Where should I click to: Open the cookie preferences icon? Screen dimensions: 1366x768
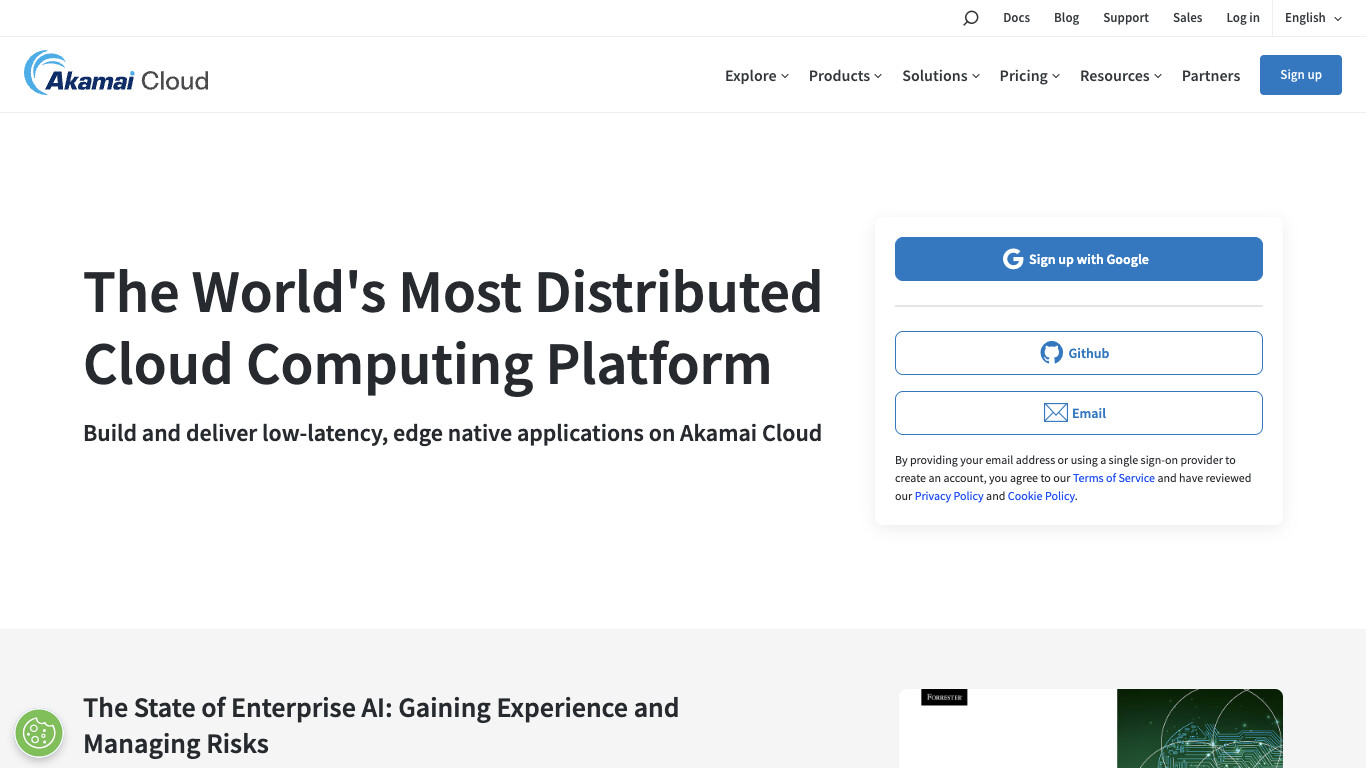click(x=39, y=733)
